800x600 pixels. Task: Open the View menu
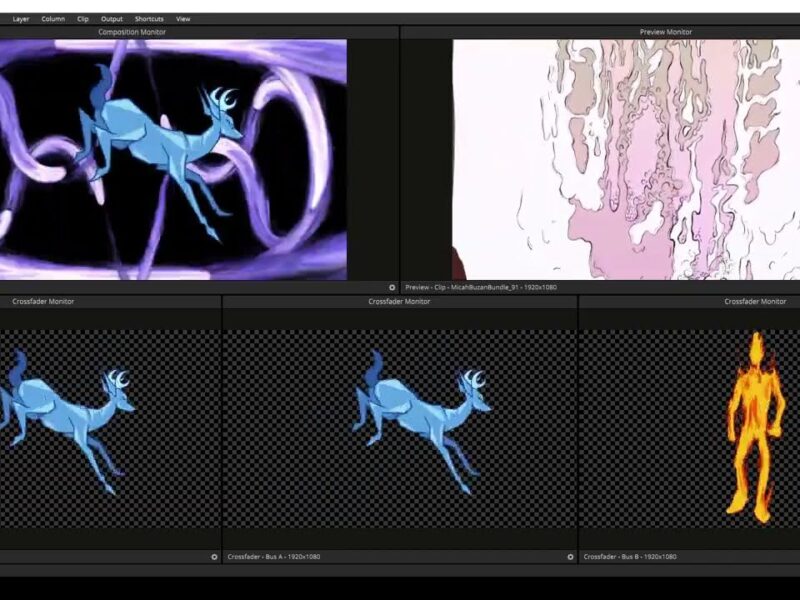[x=183, y=19]
